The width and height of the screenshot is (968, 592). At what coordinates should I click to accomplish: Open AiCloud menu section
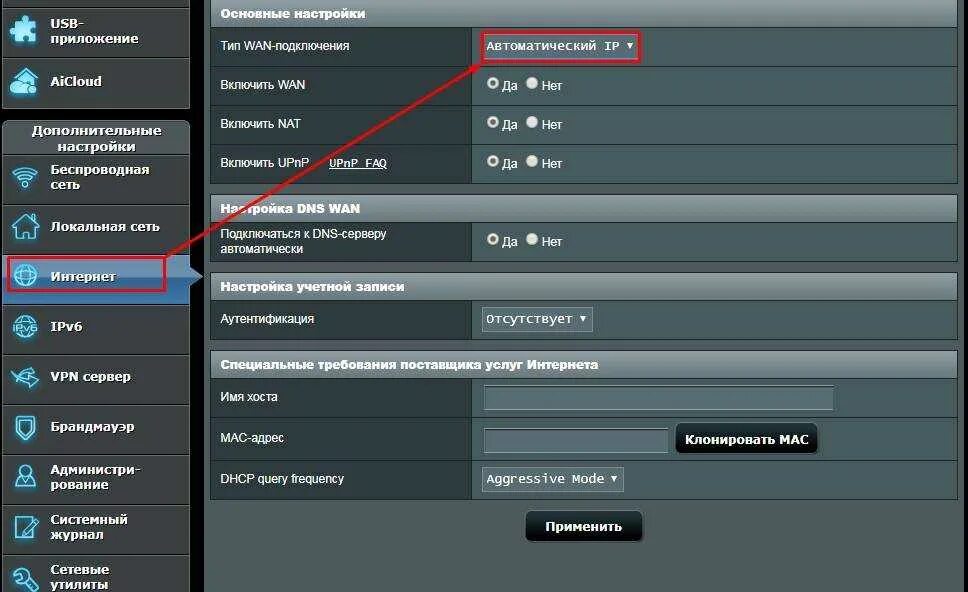tap(96, 83)
